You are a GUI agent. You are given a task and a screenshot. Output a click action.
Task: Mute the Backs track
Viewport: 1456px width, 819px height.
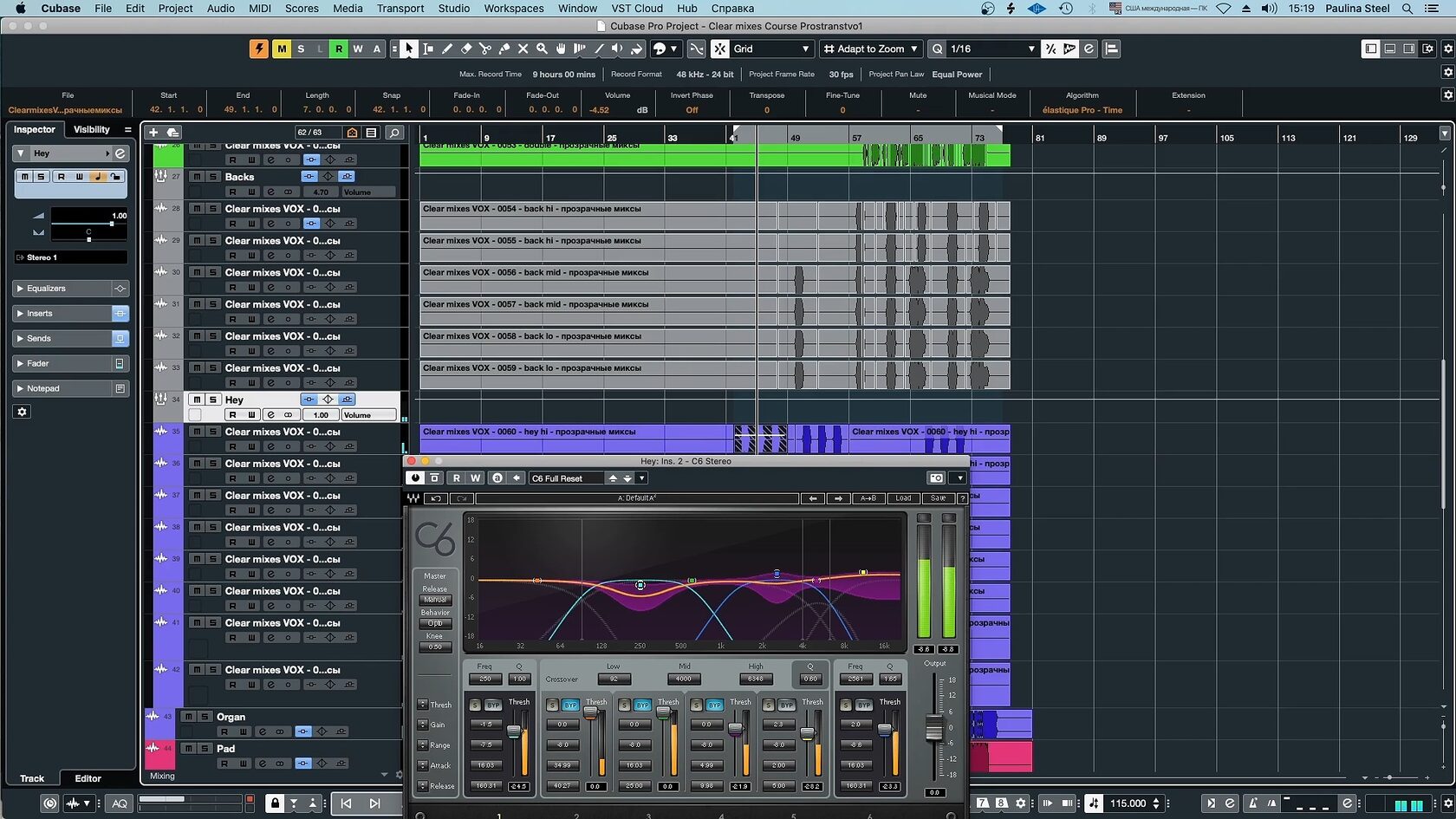coord(197,177)
